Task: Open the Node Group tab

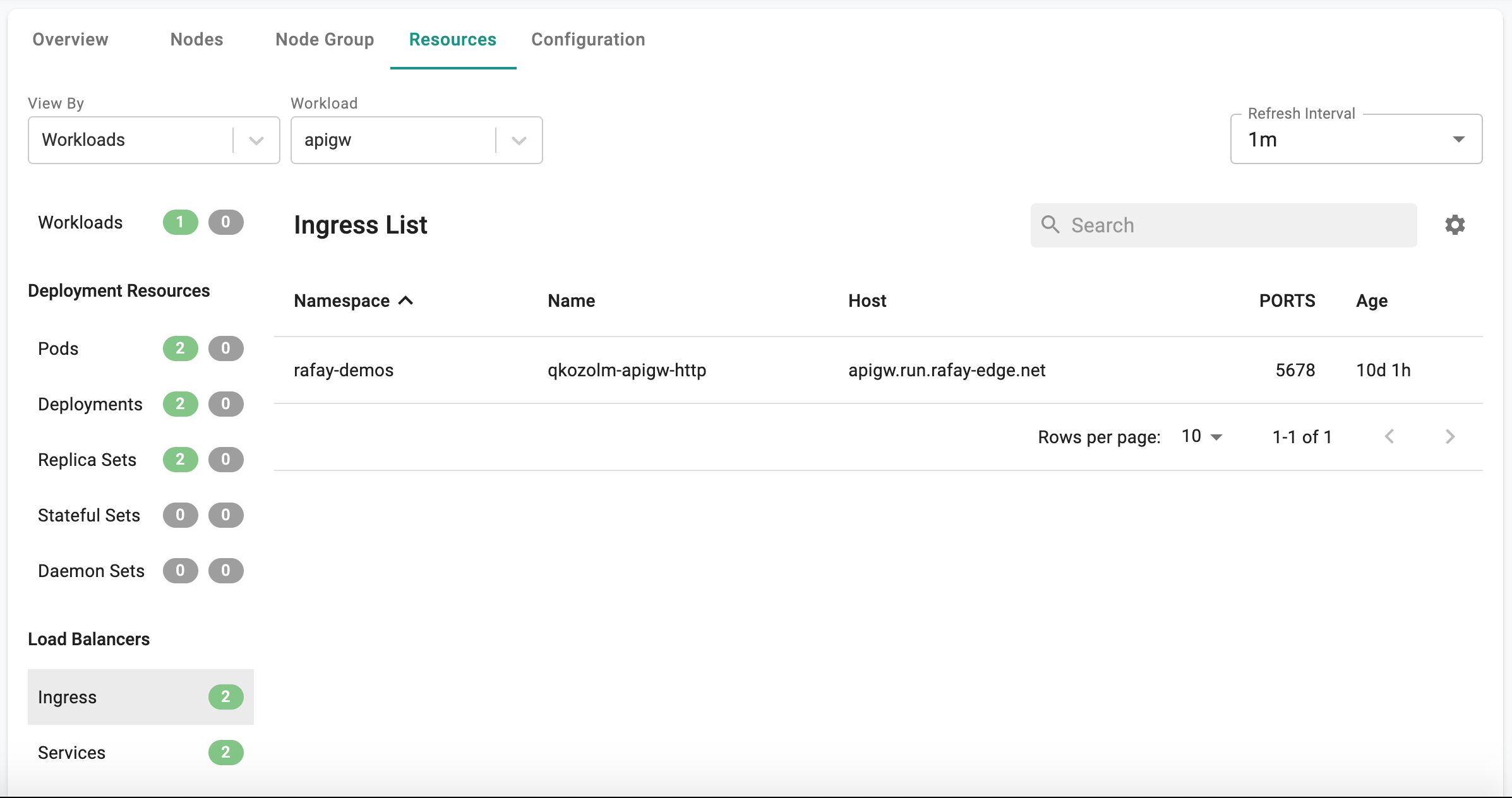Action: tap(325, 39)
